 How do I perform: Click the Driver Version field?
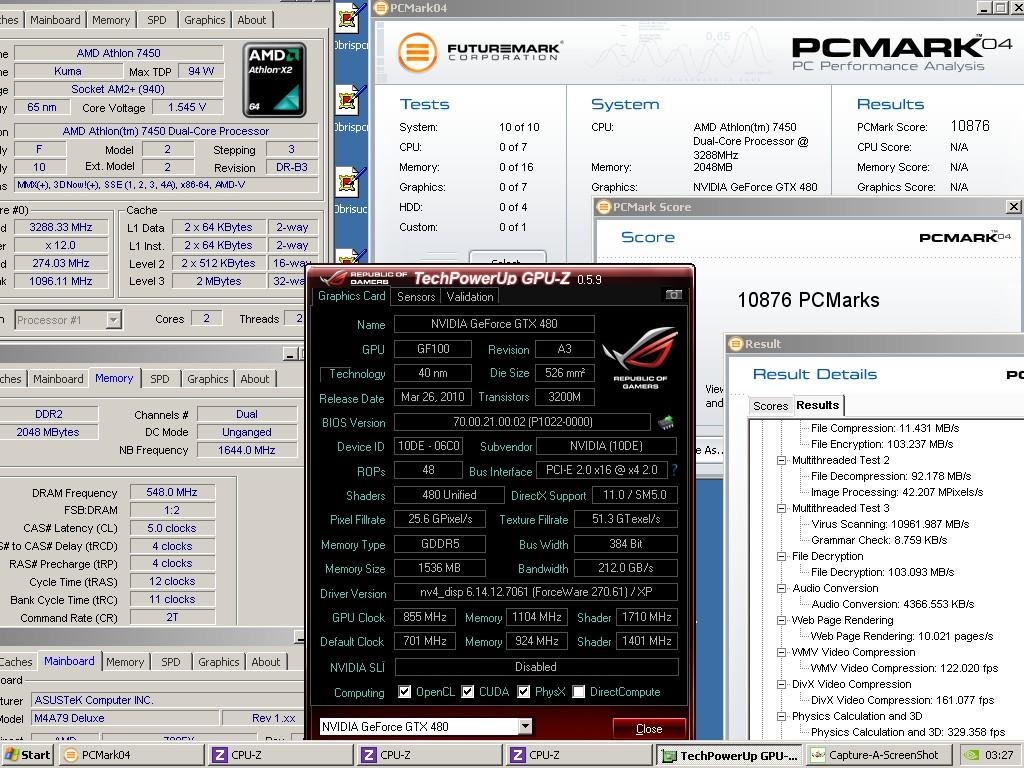536,592
